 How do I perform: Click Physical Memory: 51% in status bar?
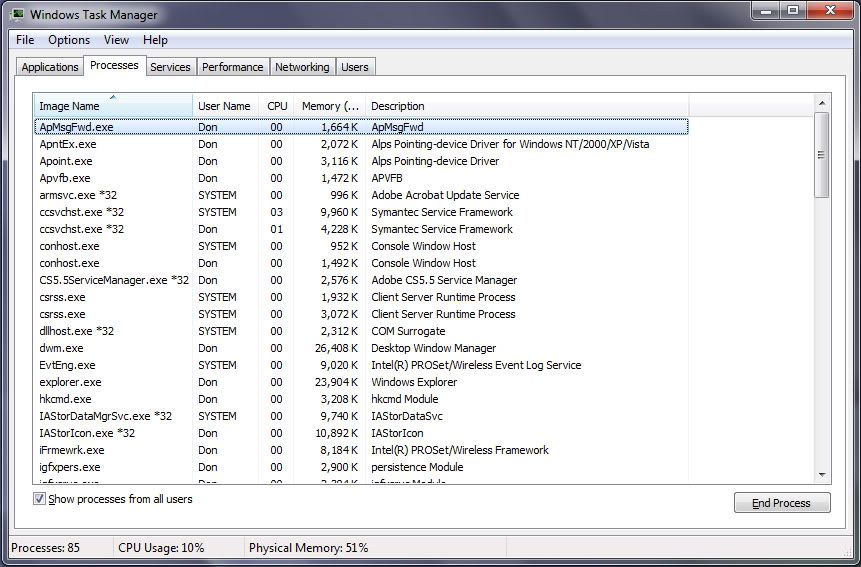coord(309,548)
